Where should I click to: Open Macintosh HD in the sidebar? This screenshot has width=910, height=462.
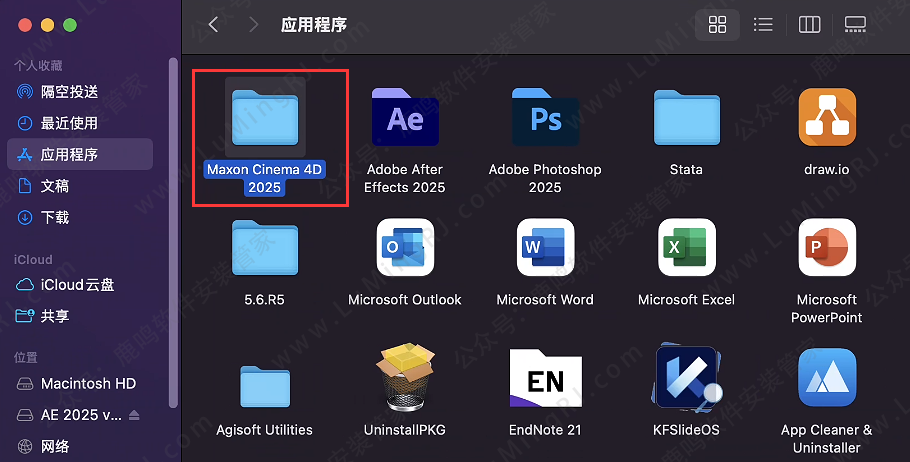80,384
